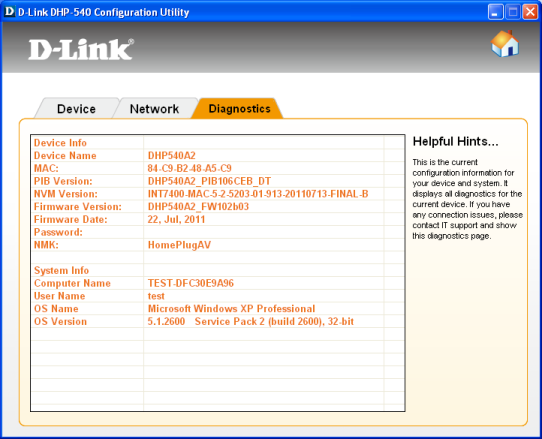Switch to the Device tab
The height and width of the screenshot is (439, 542).
pyautogui.click(x=76, y=109)
